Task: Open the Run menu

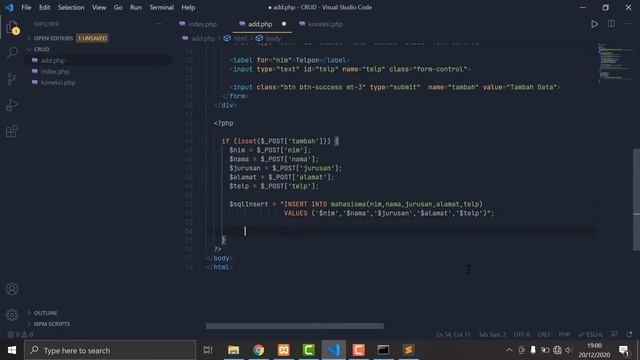Action: 136,7
